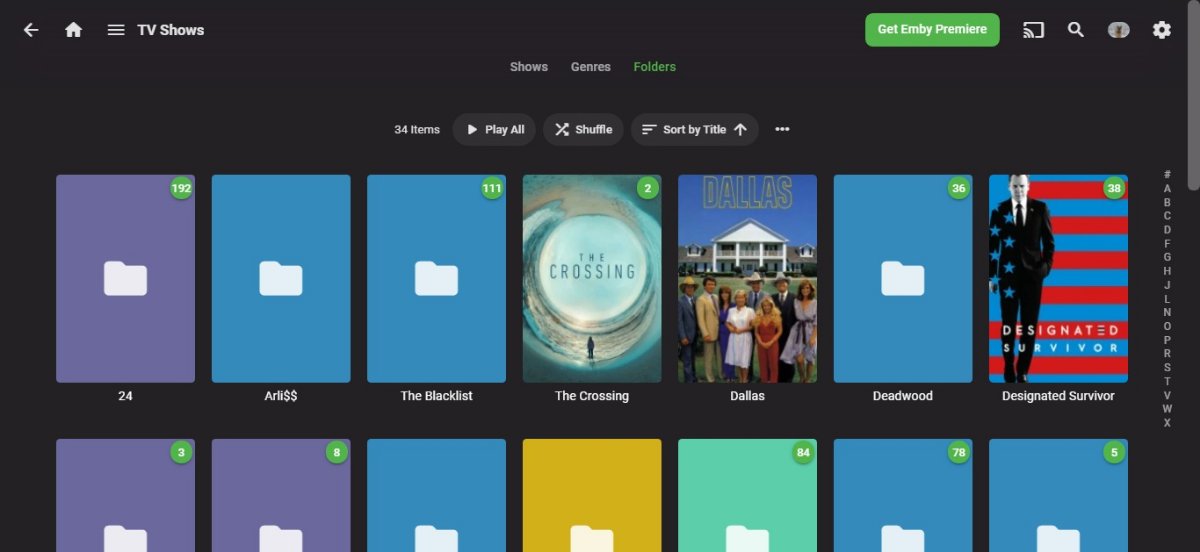Viewport: 1200px width, 552px height.
Task: Jump to letter T in alphabet picker
Action: (1167, 381)
